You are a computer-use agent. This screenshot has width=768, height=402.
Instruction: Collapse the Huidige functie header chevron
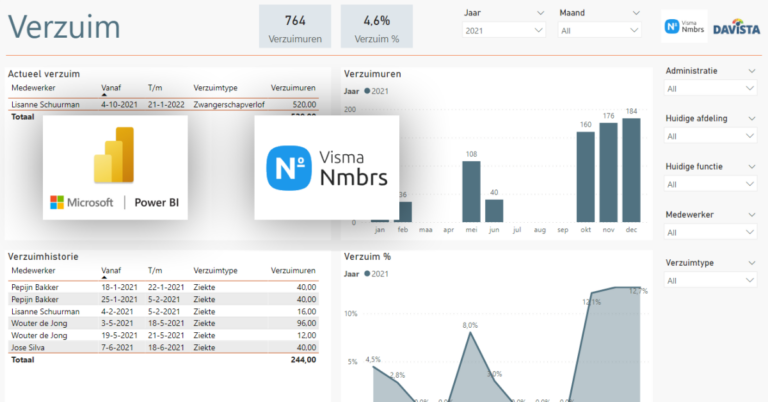click(x=752, y=166)
